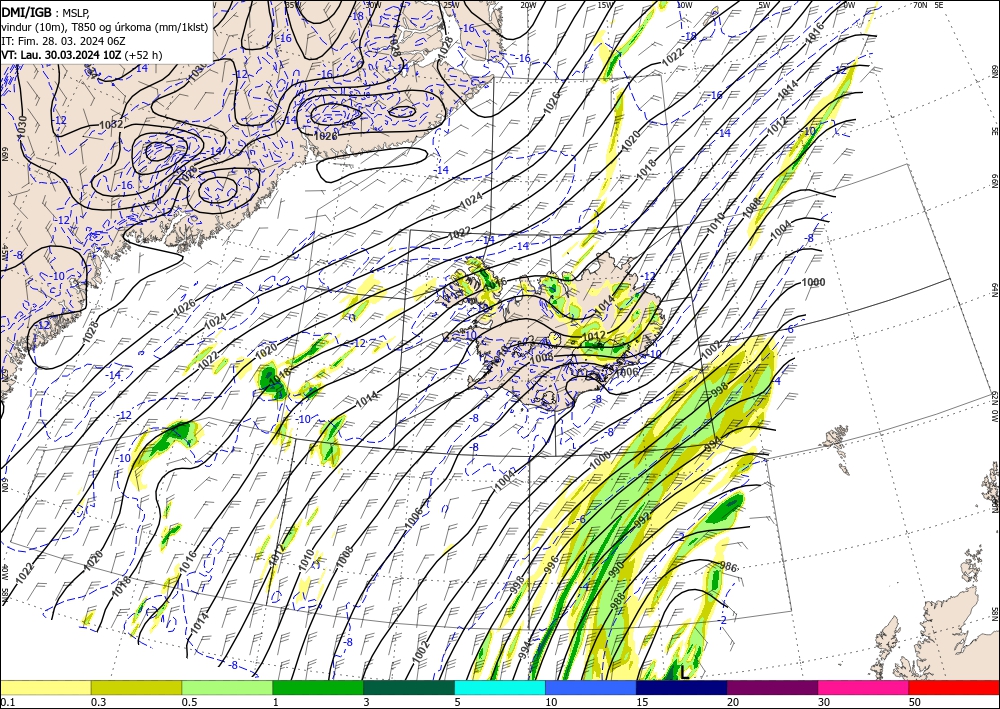Click the "VT: Lau. 30.03.2024 10Z (+52 h)" line
This screenshot has height=709, width=1000.
click(82, 55)
